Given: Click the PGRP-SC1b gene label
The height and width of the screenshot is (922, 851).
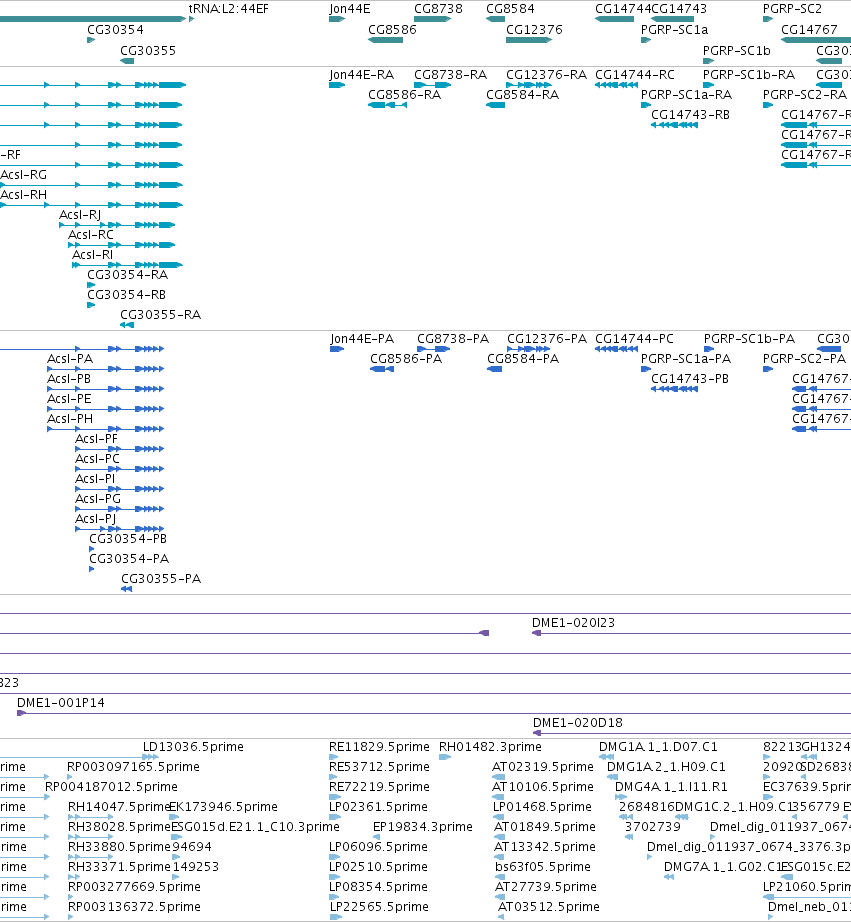Looking at the screenshot, I should [736, 51].
